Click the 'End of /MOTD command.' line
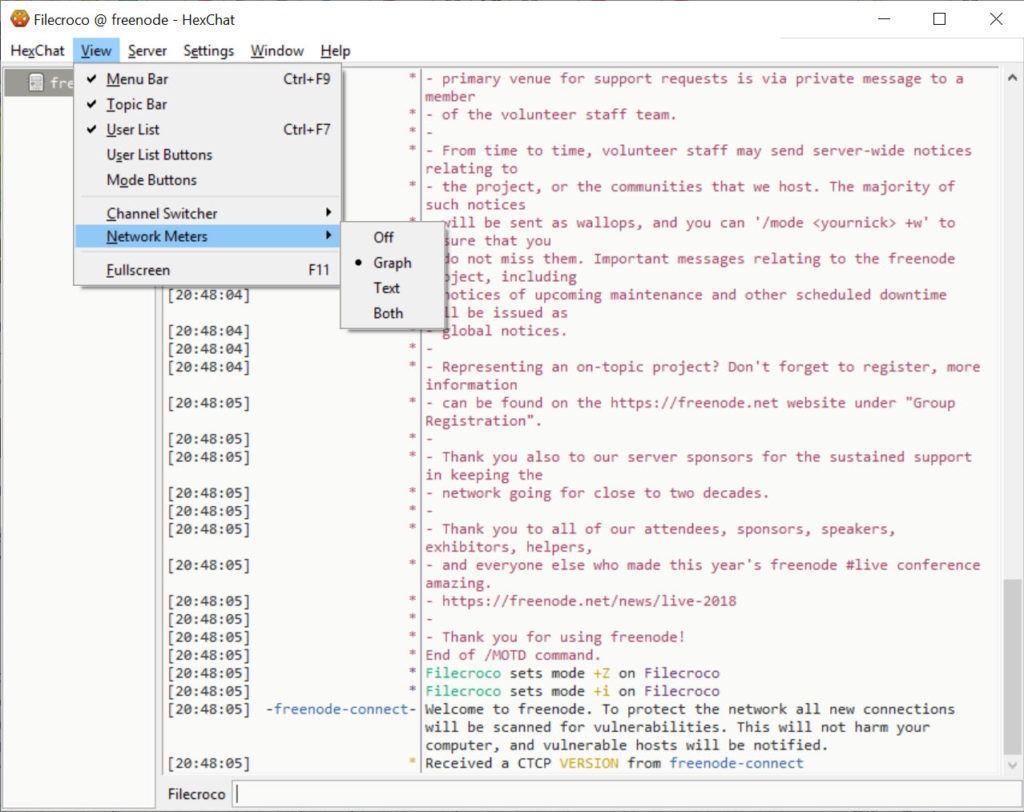The image size is (1024, 812). 513,655
